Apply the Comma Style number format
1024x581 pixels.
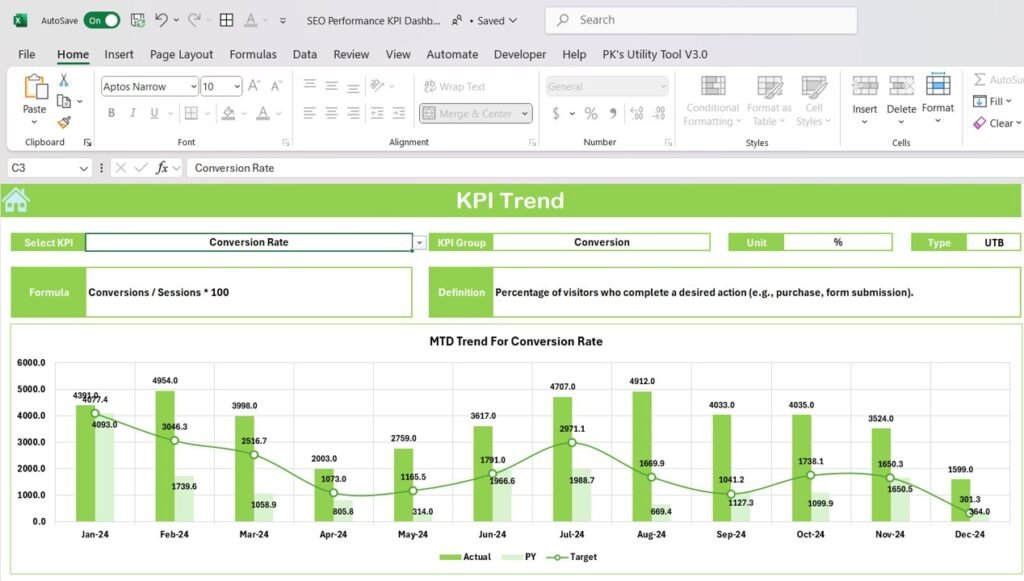613,113
